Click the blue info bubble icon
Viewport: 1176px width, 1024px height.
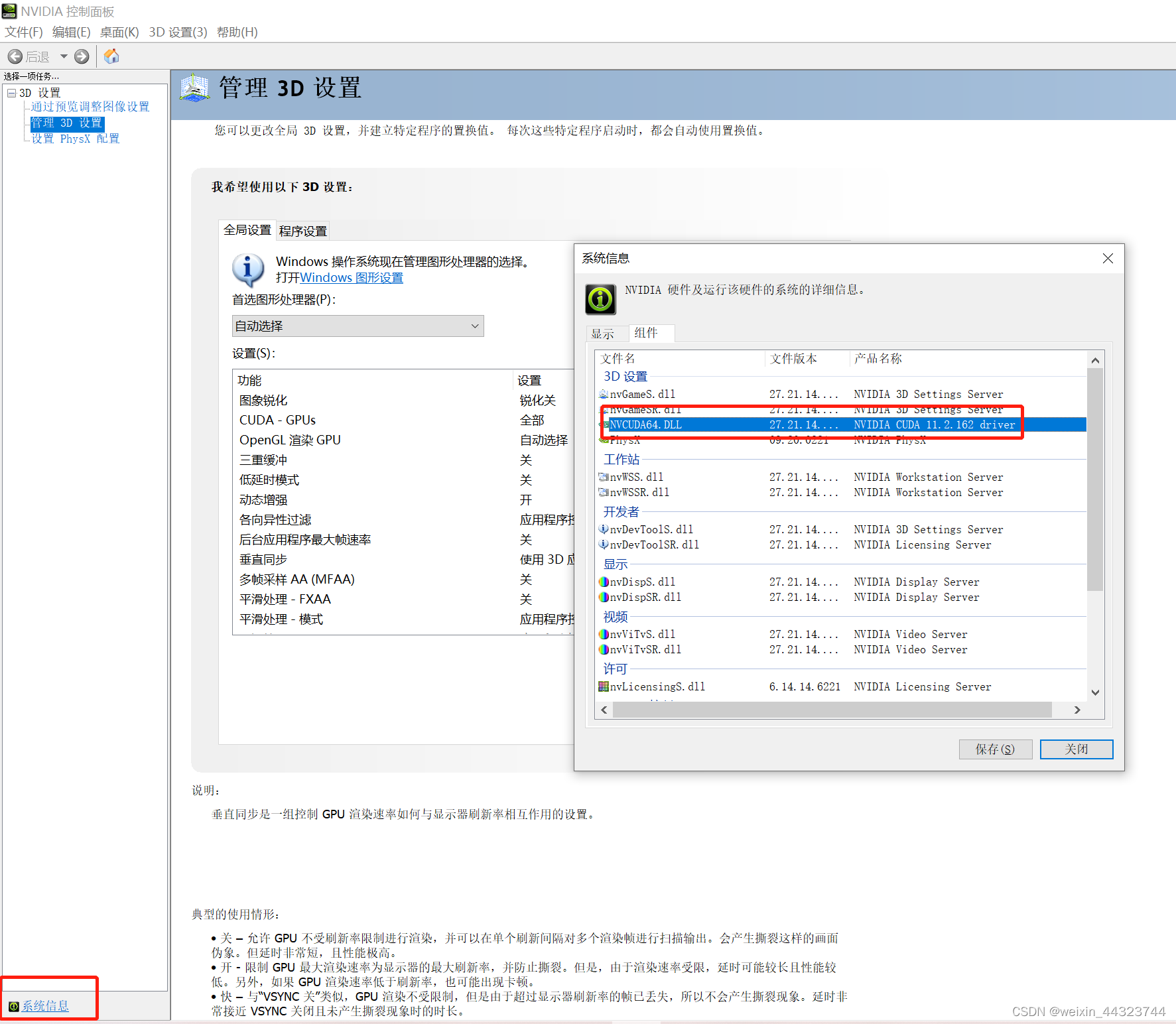[x=248, y=270]
